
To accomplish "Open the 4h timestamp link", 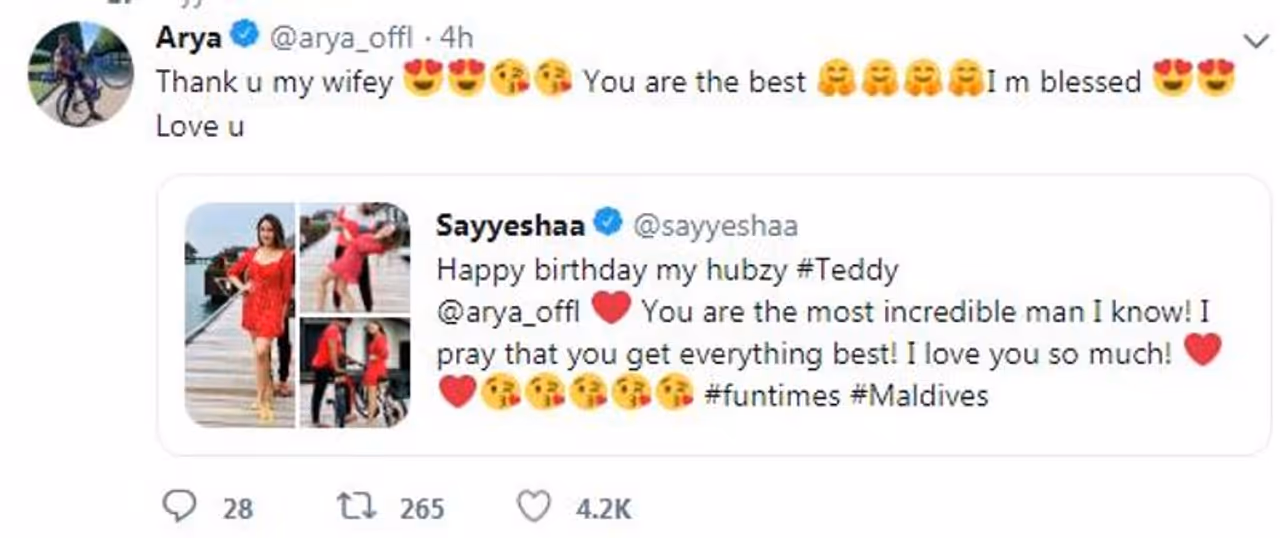I will [x=456, y=38].
